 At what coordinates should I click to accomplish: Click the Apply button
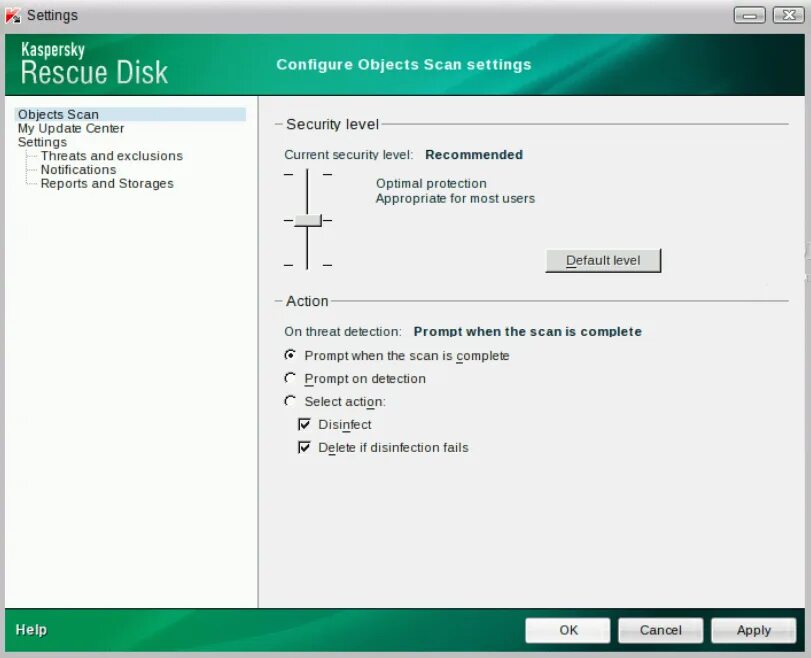click(x=754, y=630)
